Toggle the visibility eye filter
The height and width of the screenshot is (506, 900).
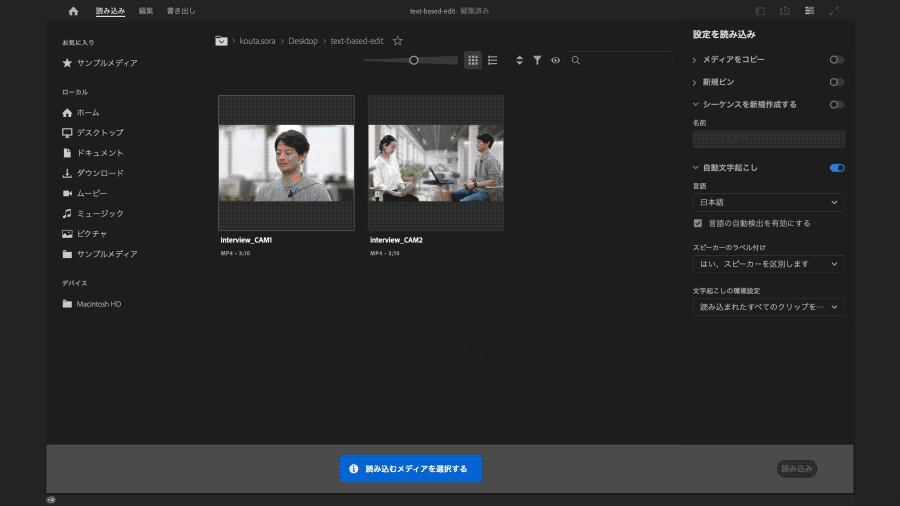(555, 60)
